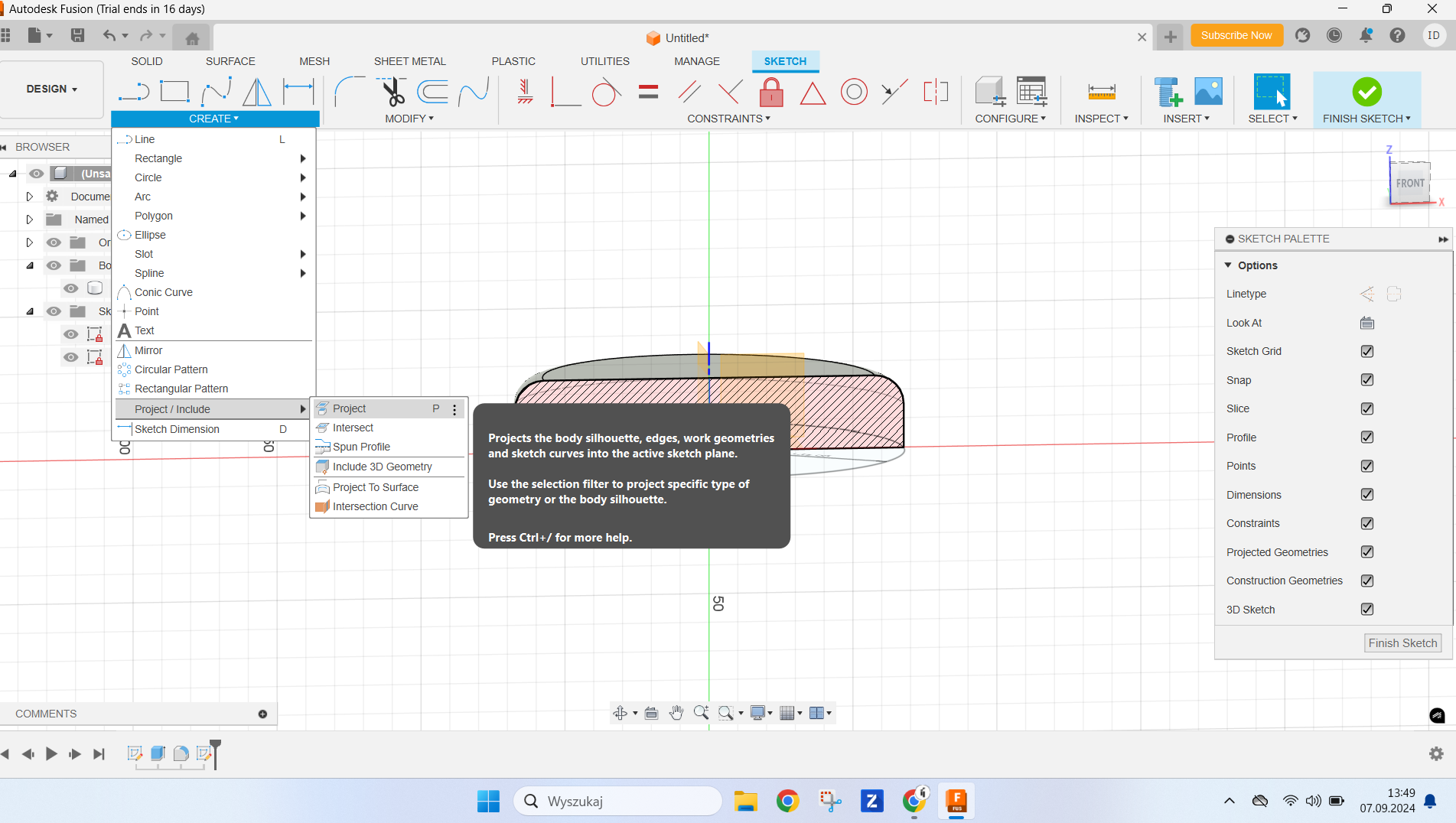The height and width of the screenshot is (823, 1456).
Task: Apply the Equal constraint icon
Action: coord(648,92)
